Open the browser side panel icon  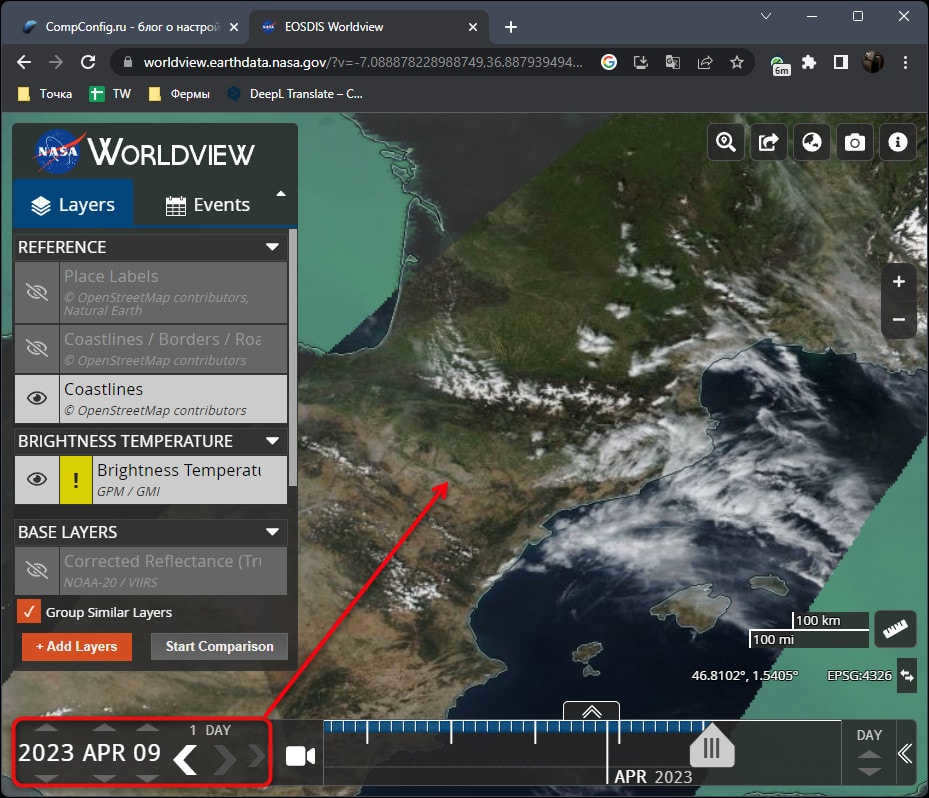[x=841, y=62]
